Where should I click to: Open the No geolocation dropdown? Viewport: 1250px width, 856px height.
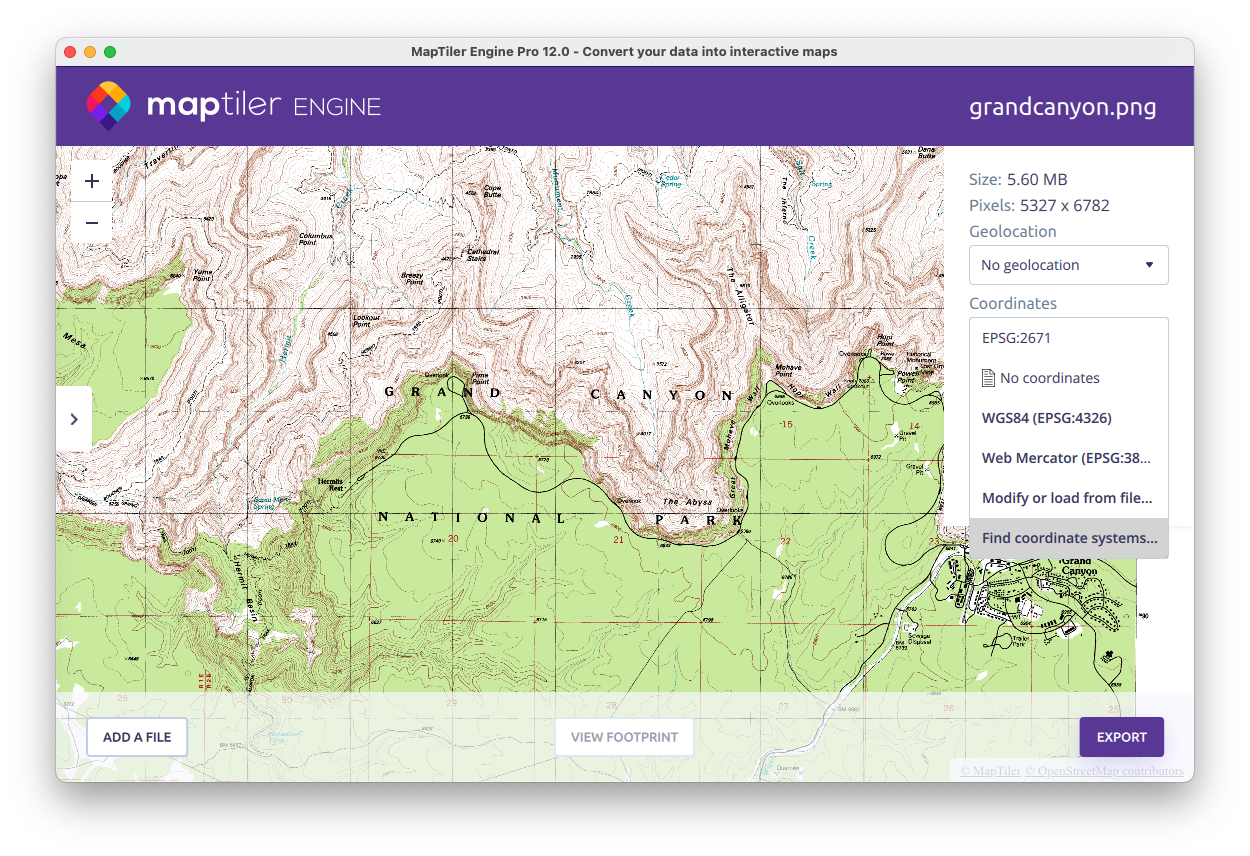pyautogui.click(x=1068, y=265)
